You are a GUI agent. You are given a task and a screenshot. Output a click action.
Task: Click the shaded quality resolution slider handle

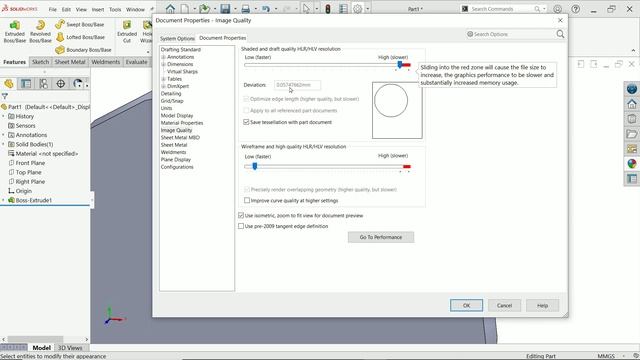point(400,64)
